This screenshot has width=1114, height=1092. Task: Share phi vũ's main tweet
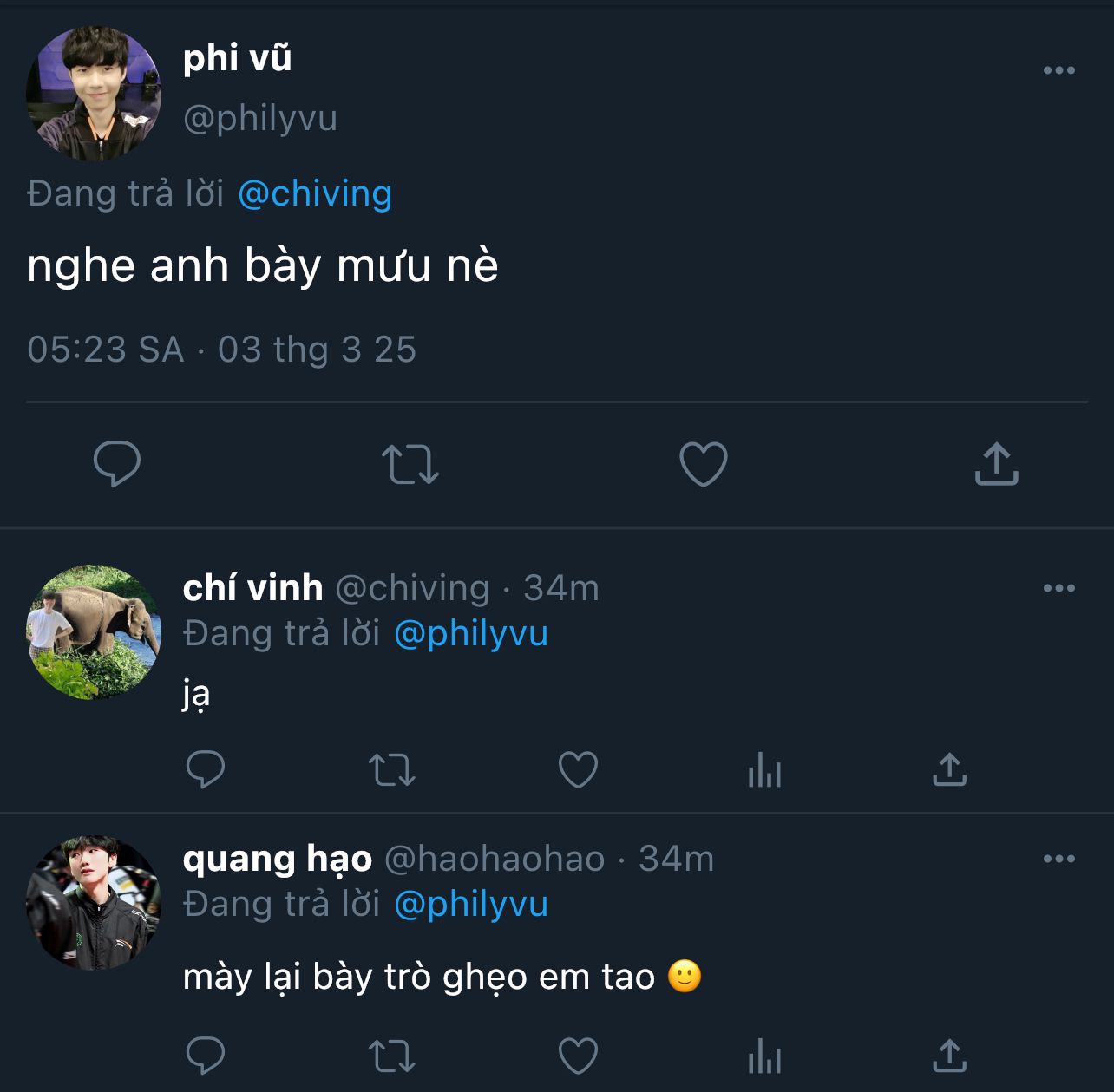(996, 464)
